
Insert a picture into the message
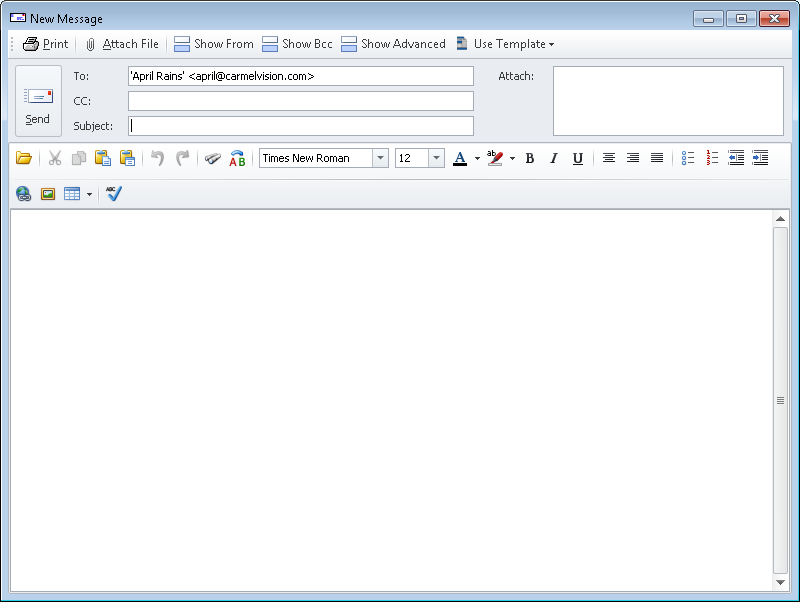47,194
